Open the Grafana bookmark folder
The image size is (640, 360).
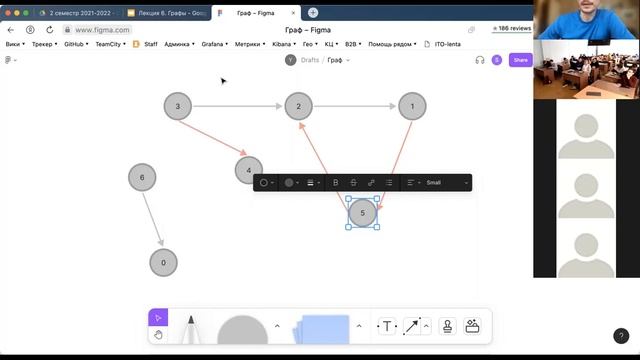click(x=215, y=44)
